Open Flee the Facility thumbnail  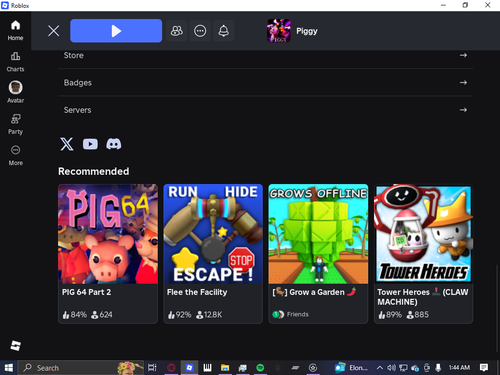[x=213, y=234]
